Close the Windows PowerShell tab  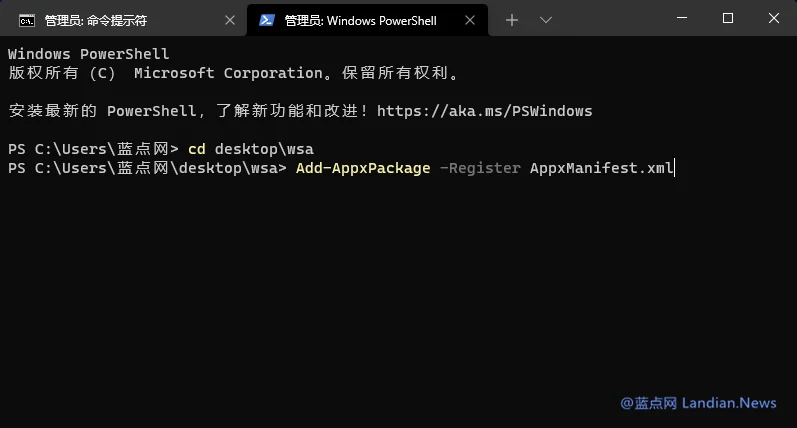point(470,20)
